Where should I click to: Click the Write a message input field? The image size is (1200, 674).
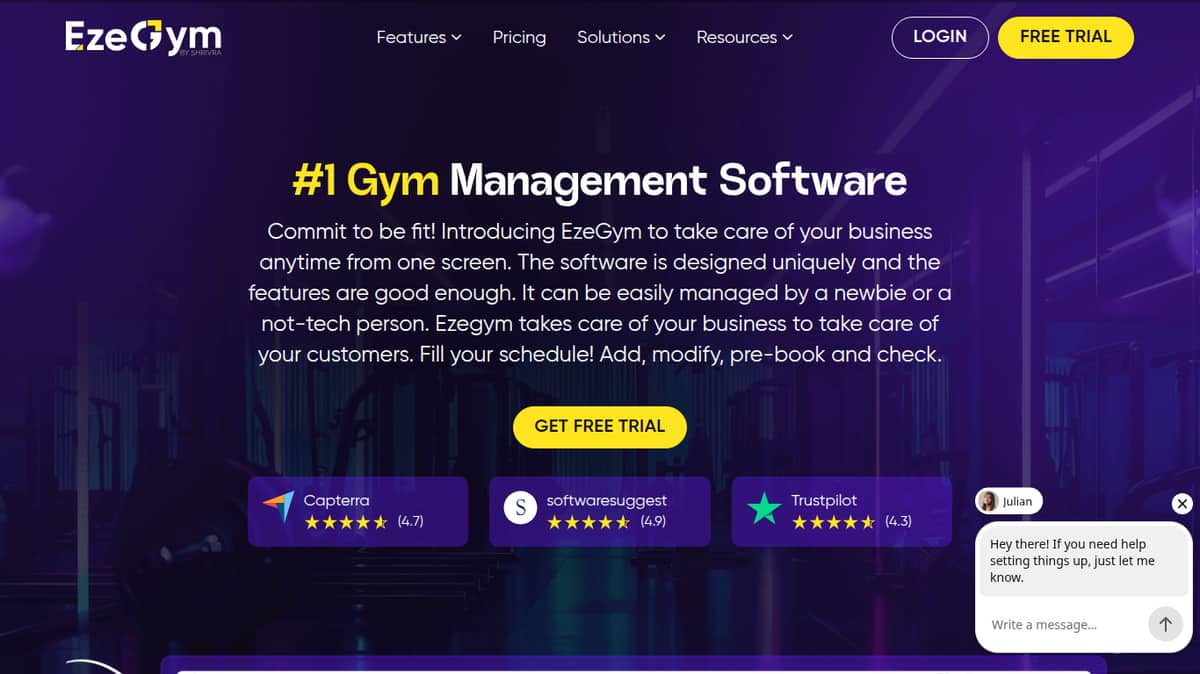pyautogui.click(x=1065, y=624)
